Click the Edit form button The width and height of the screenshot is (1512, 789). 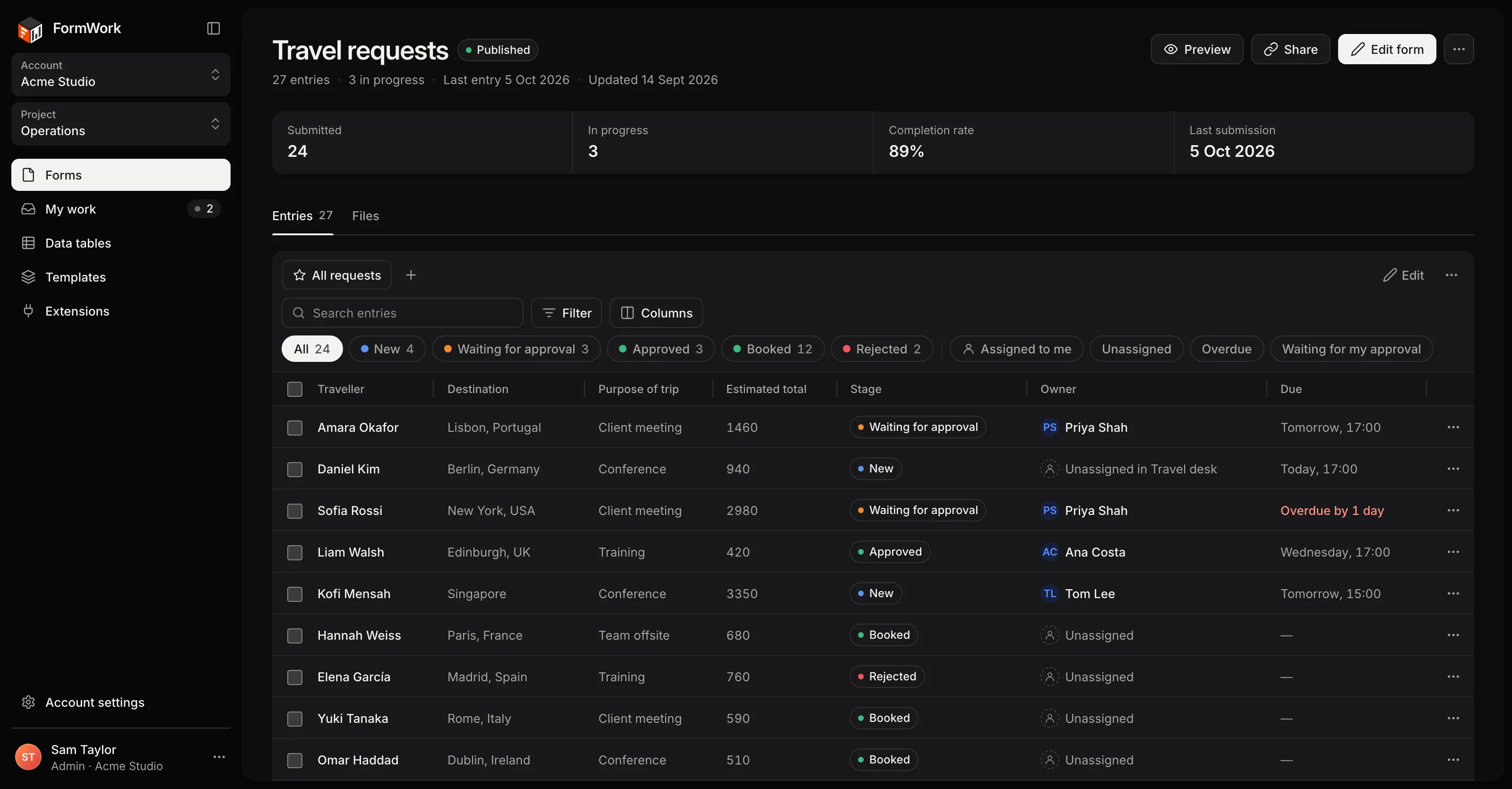(1387, 49)
